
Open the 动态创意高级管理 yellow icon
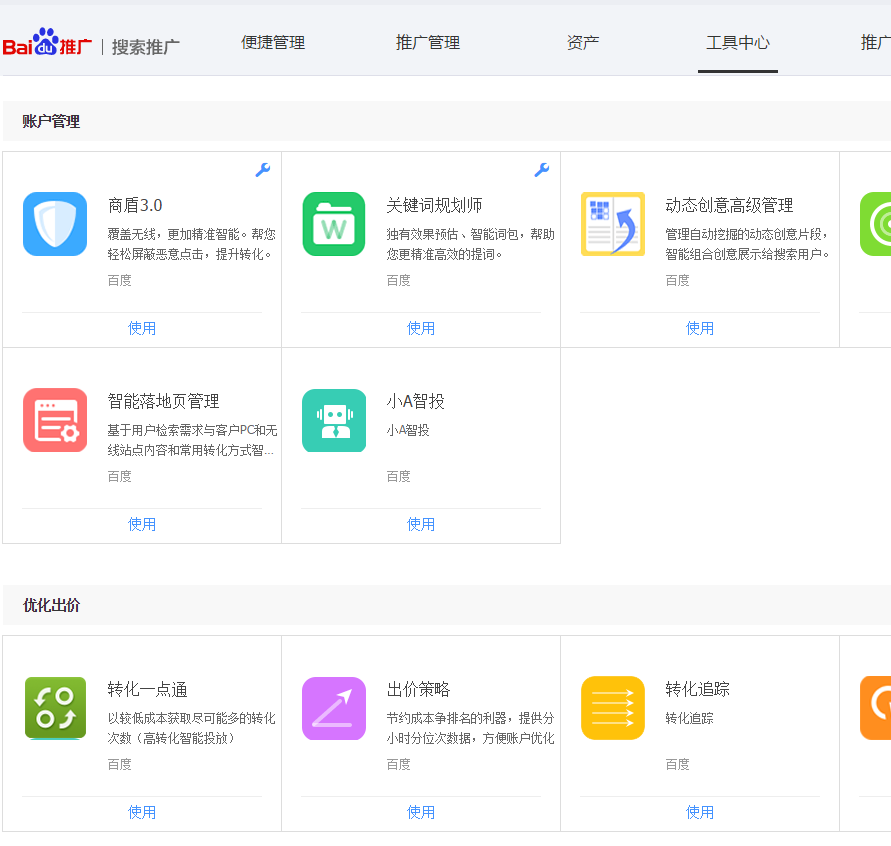pos(613,224)
